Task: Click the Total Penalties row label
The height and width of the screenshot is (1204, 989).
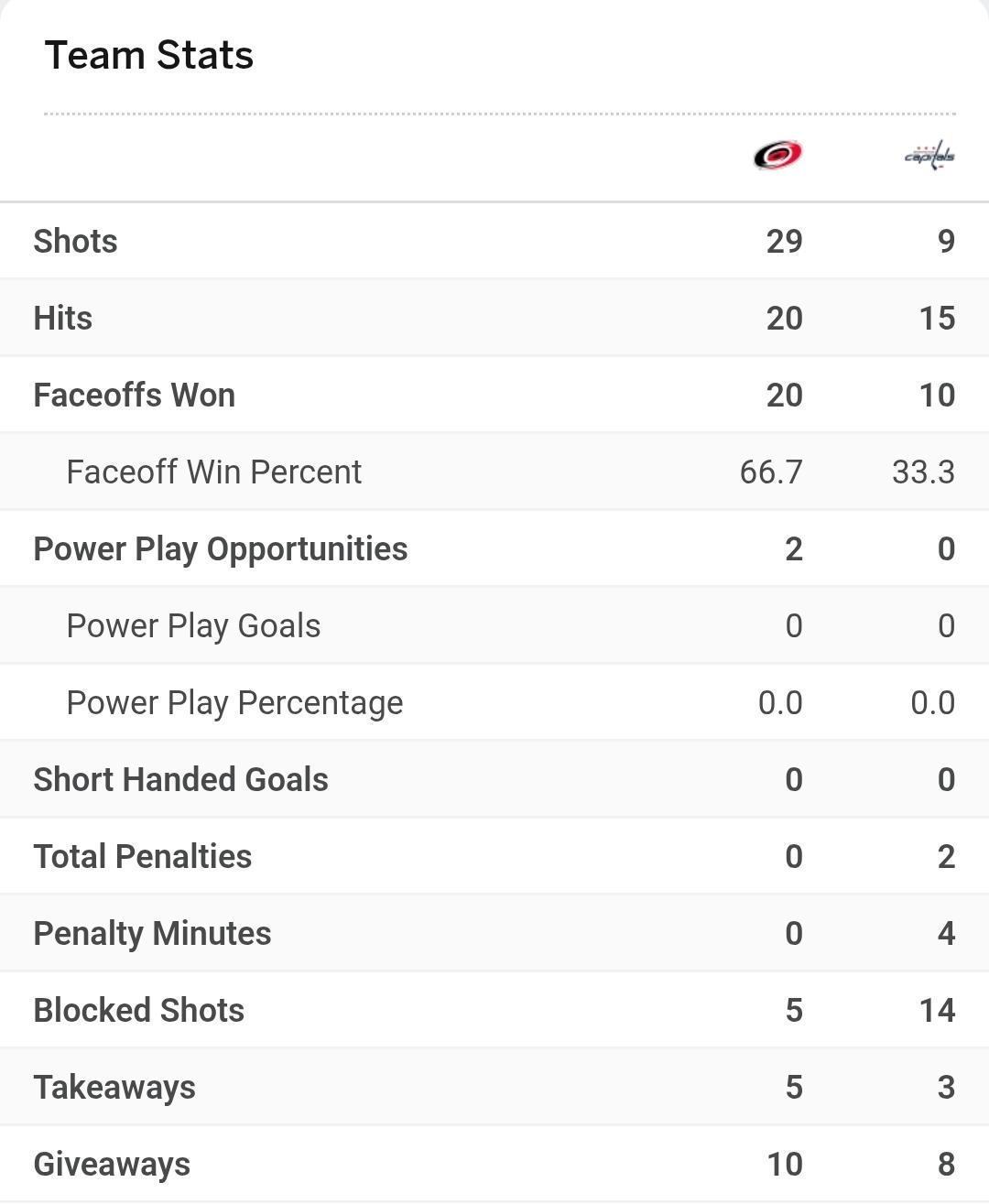Action: [142, 856]
